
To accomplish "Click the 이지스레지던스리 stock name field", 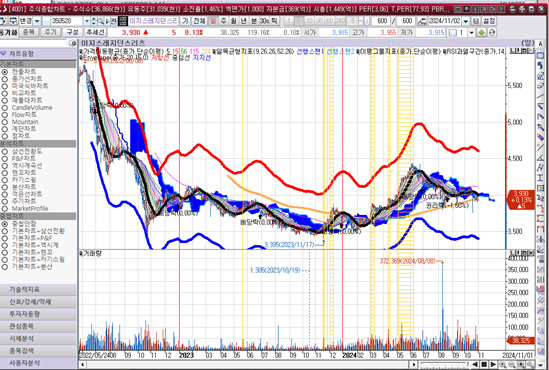I will point(153,21).
